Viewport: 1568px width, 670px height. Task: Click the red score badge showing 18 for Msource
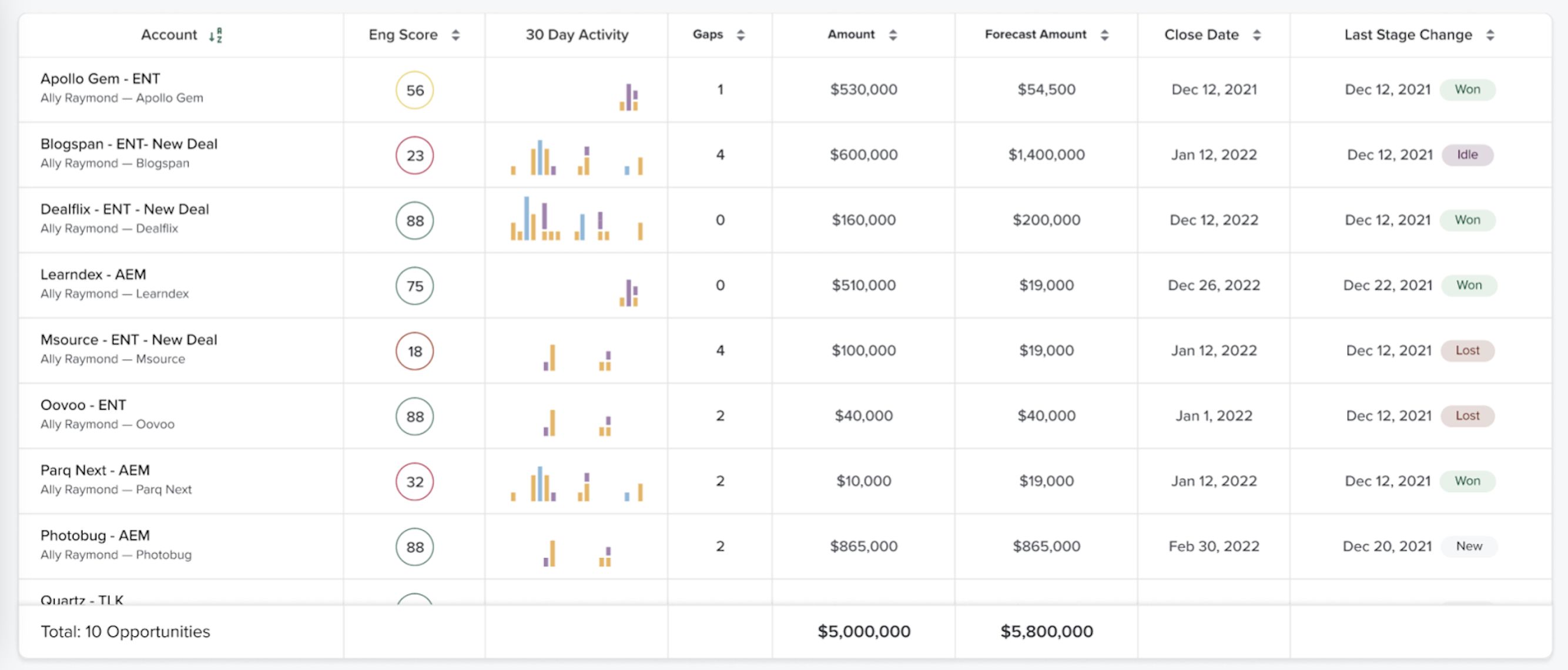(414, 351)
